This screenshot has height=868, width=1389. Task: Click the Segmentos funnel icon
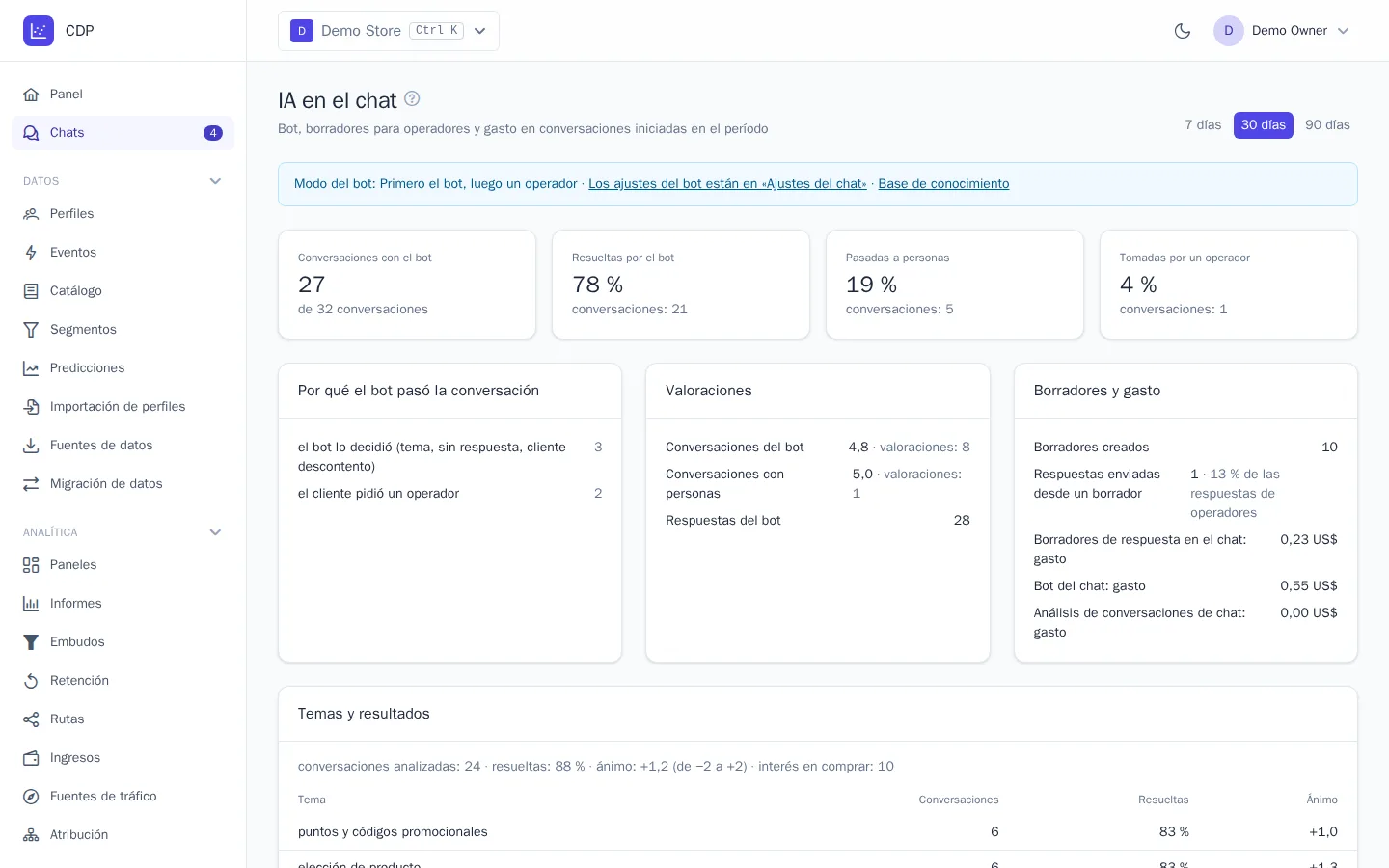31,330
